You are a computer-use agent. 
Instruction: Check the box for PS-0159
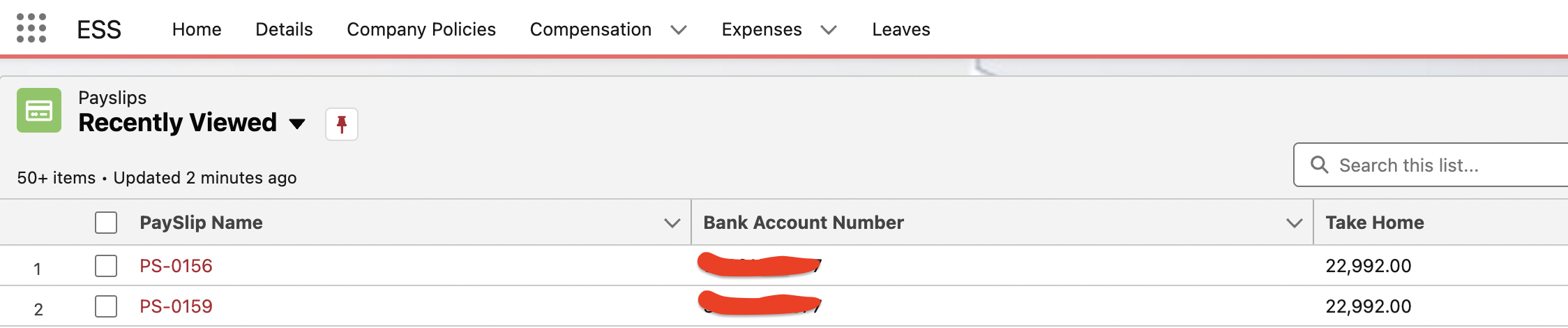click(x=106, y=306)
